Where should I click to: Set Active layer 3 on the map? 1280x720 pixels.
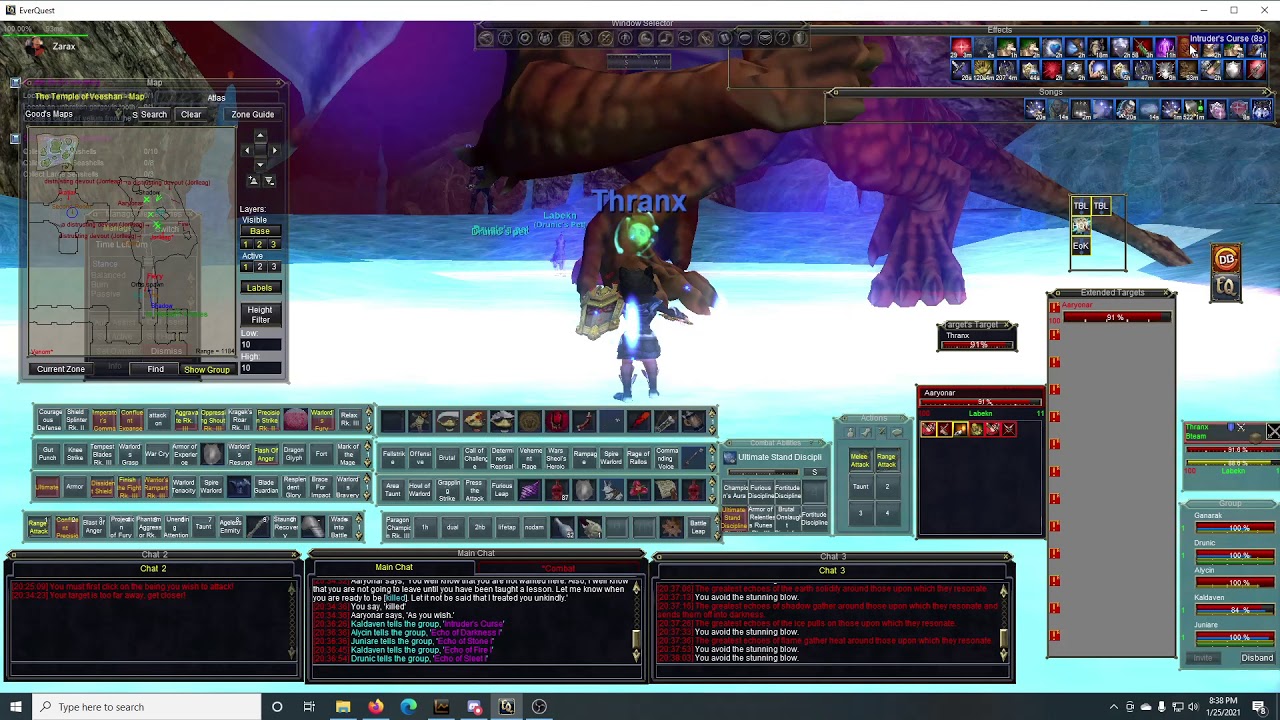[x=274, y=267]
